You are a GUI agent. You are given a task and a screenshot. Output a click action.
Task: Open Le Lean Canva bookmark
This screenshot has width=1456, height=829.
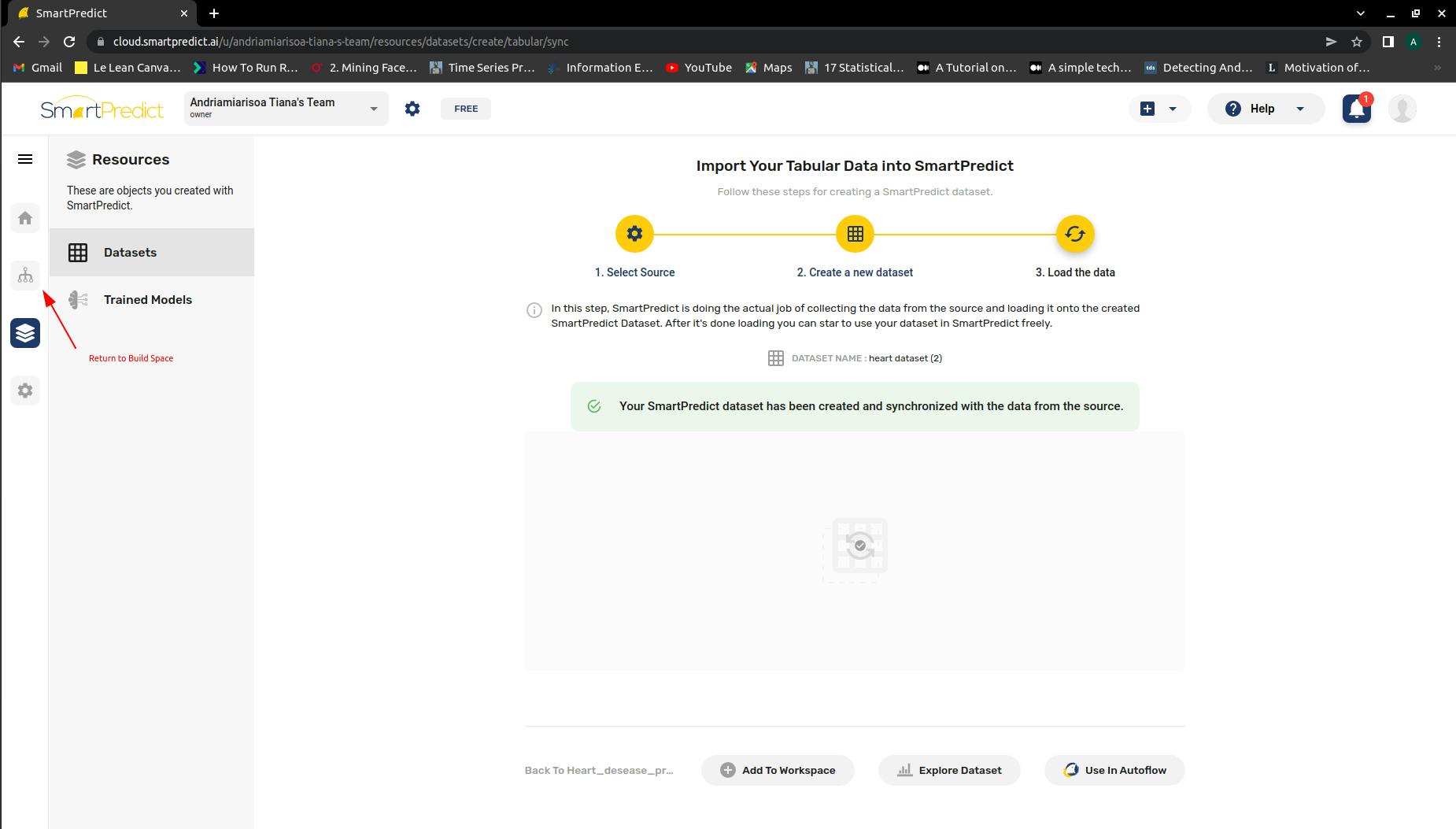click(127, 68)
